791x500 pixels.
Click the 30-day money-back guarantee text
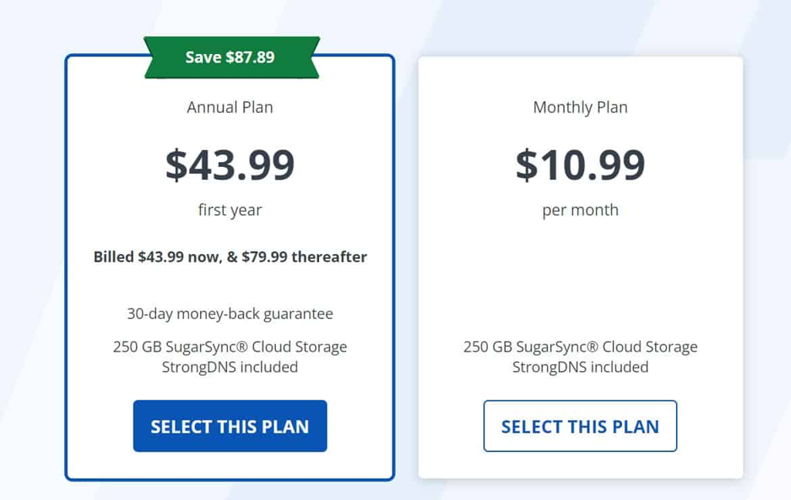230,314
